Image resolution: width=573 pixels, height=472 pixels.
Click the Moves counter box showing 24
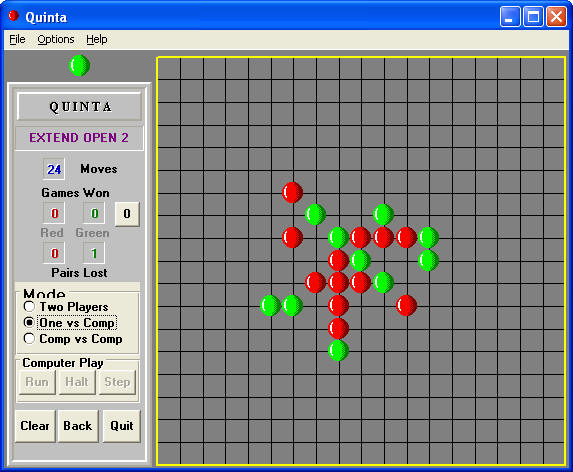(54, 169)
